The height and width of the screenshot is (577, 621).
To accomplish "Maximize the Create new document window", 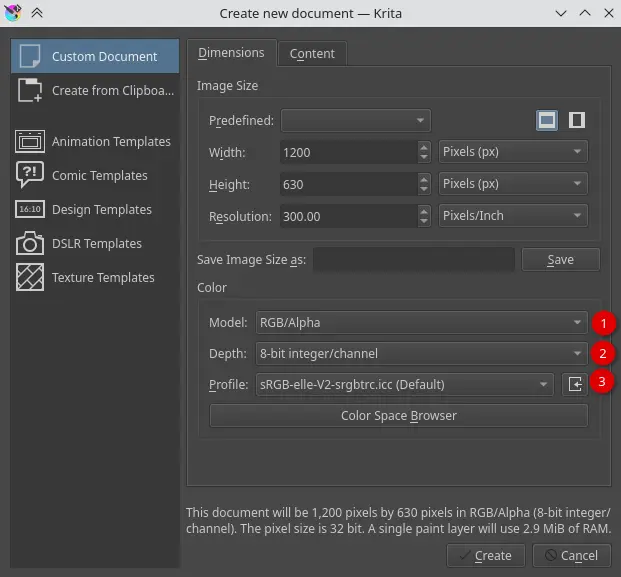I will point(585,13).
